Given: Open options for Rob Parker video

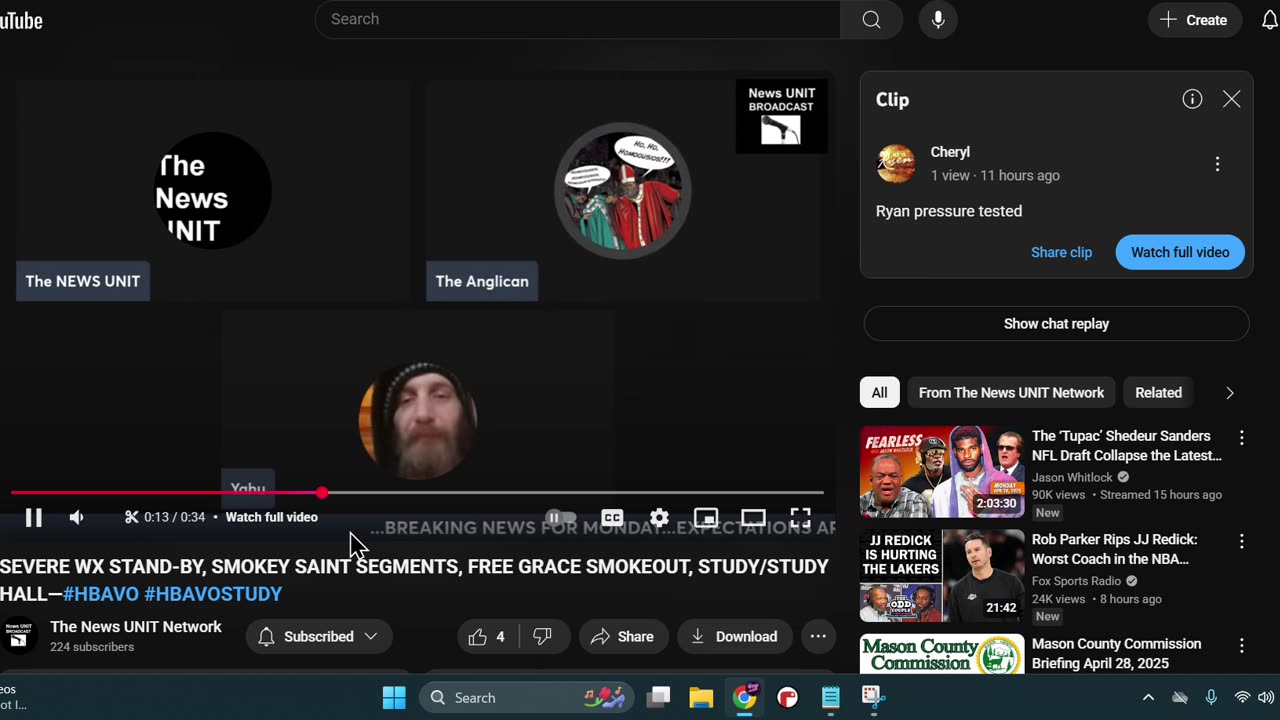Looking at the screenshot, I should (x=1241, y=541).
